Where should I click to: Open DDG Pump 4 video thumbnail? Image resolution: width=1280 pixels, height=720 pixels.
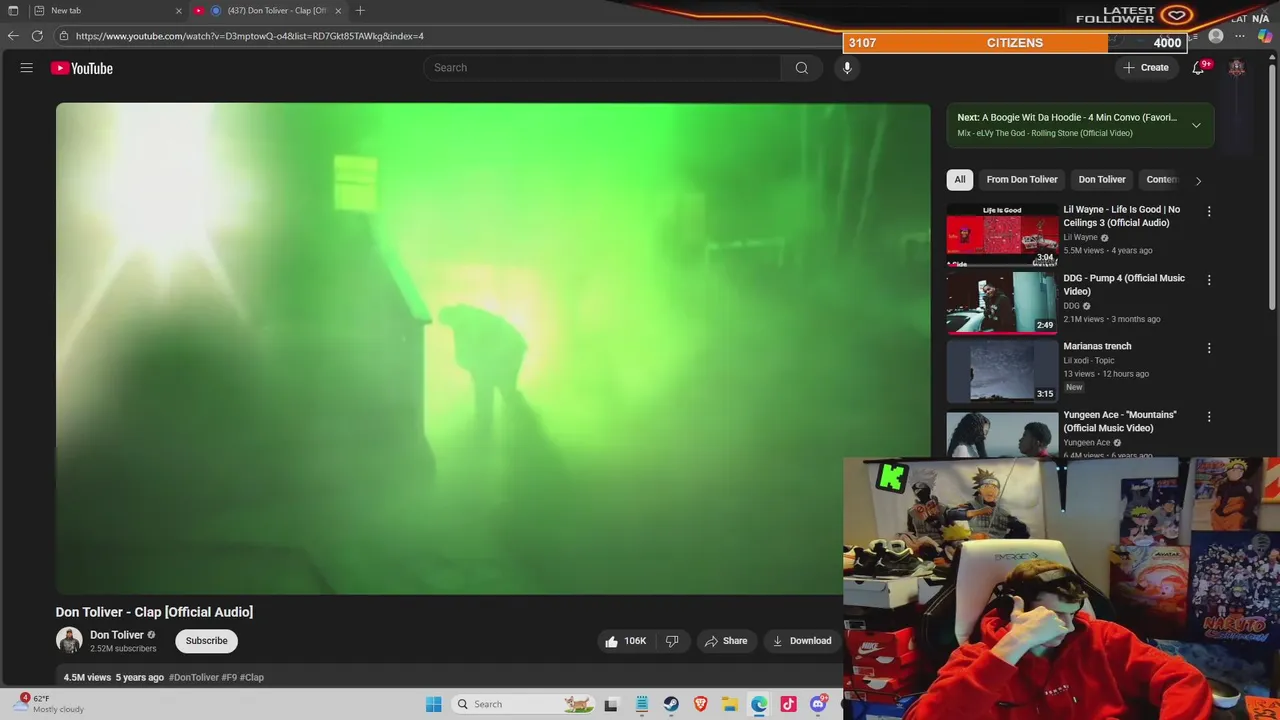(x=1002, y=302)
